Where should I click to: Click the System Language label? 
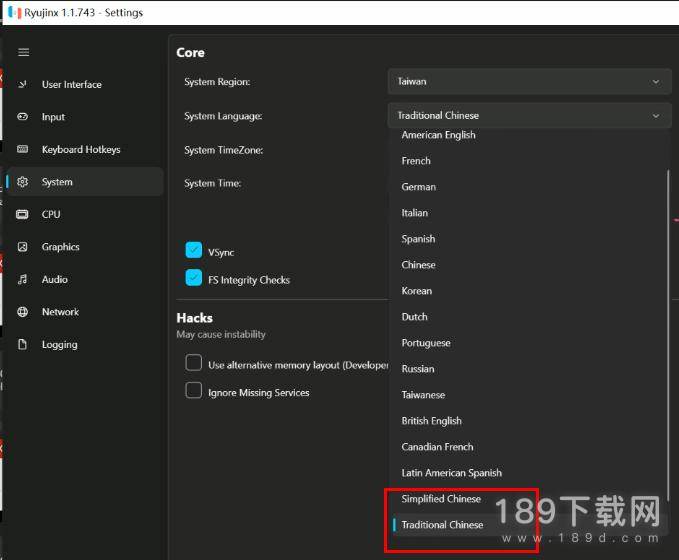coord(223,116)
